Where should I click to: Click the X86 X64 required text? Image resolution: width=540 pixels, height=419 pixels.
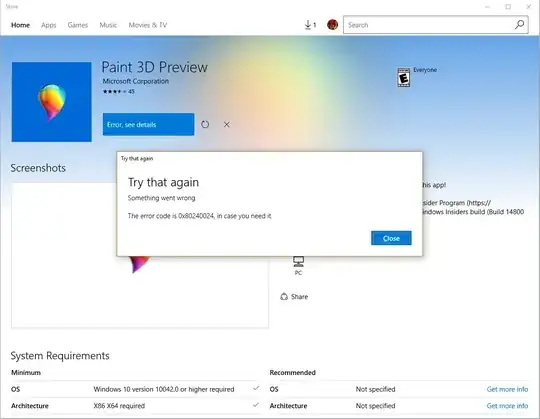(x=119, y=406)
